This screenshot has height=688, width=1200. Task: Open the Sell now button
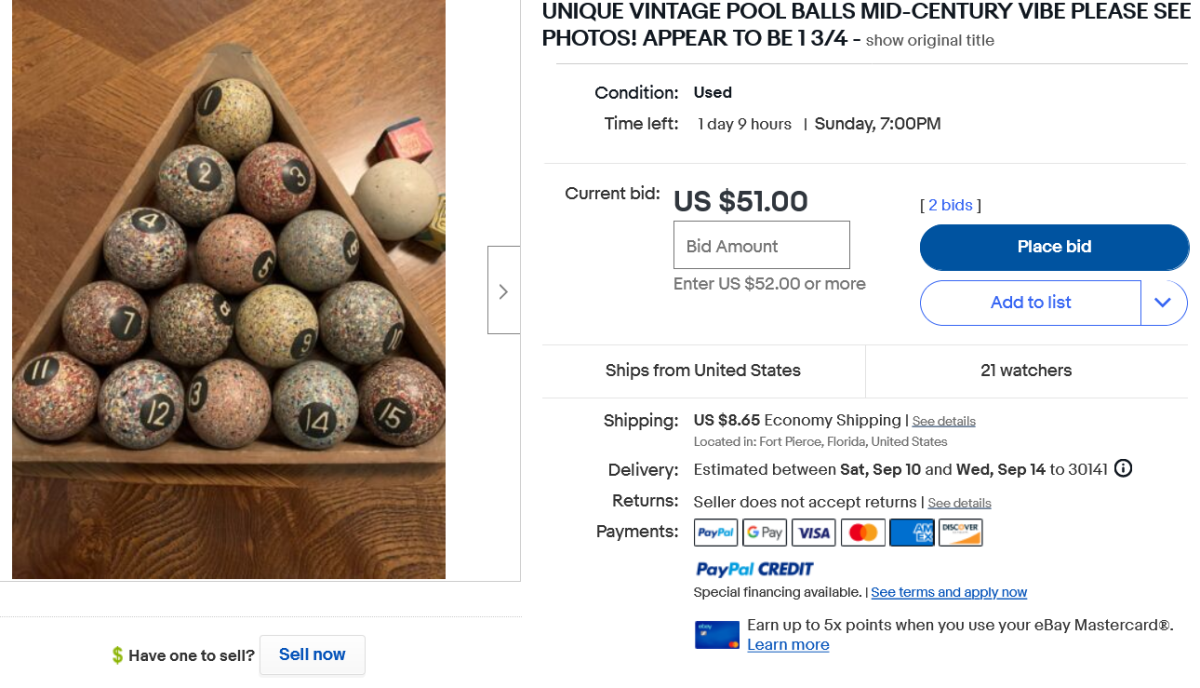(x=312, y=655)
